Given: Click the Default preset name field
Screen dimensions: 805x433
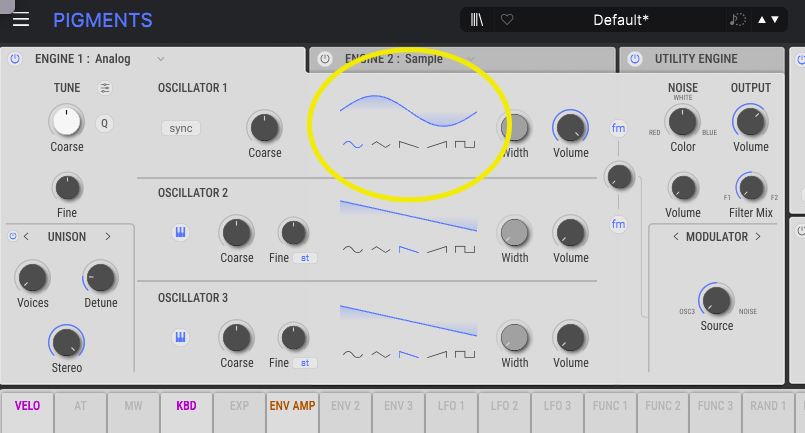Looking at the screenshot, I should pyautogui.click(x=620, y=20).
